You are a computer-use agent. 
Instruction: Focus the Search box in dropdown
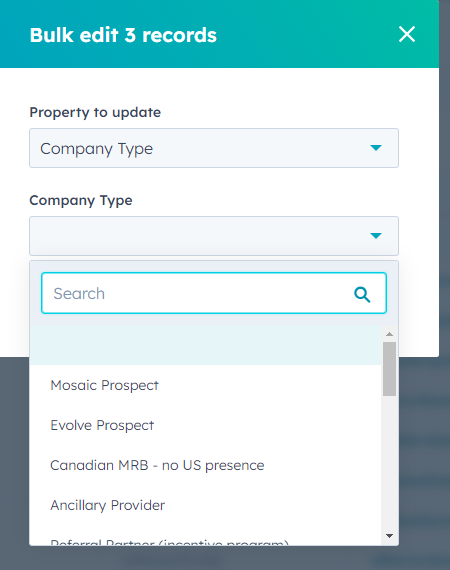[x=214, y=293]
